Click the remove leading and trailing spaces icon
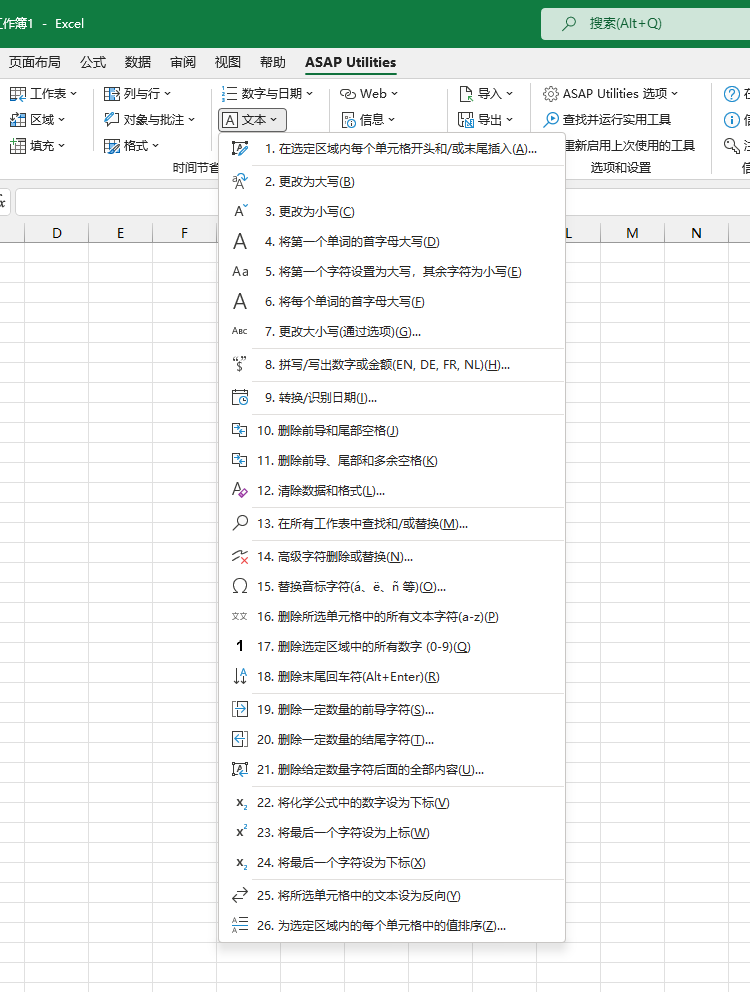This screenshot has height=992, width=750. point(240,430)
